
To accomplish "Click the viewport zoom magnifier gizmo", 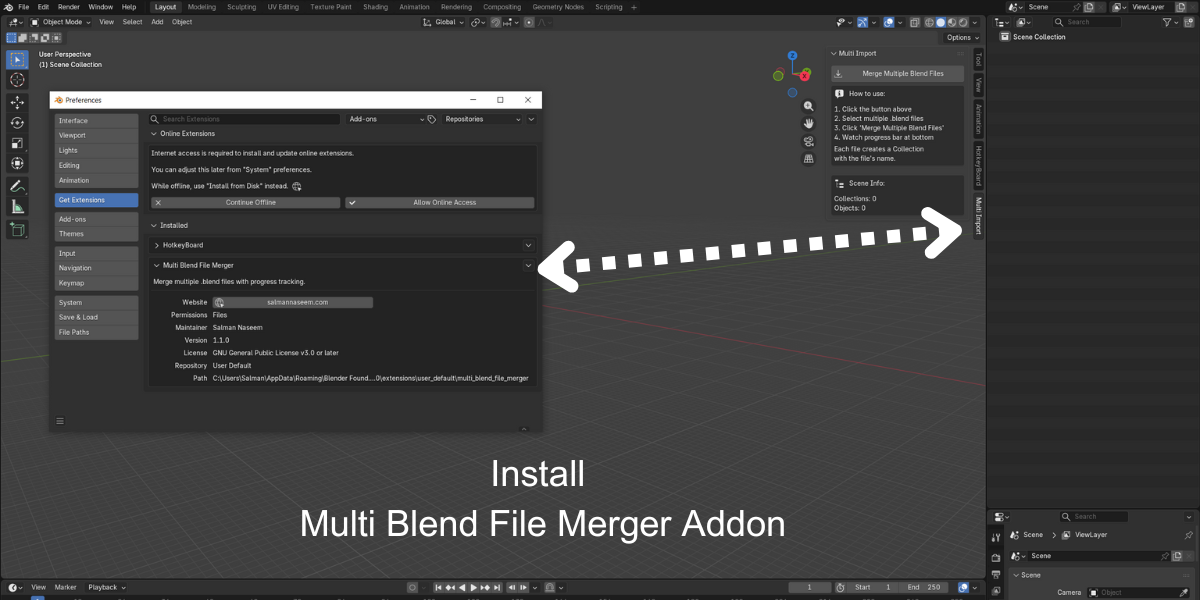I will tap(808, 105).
